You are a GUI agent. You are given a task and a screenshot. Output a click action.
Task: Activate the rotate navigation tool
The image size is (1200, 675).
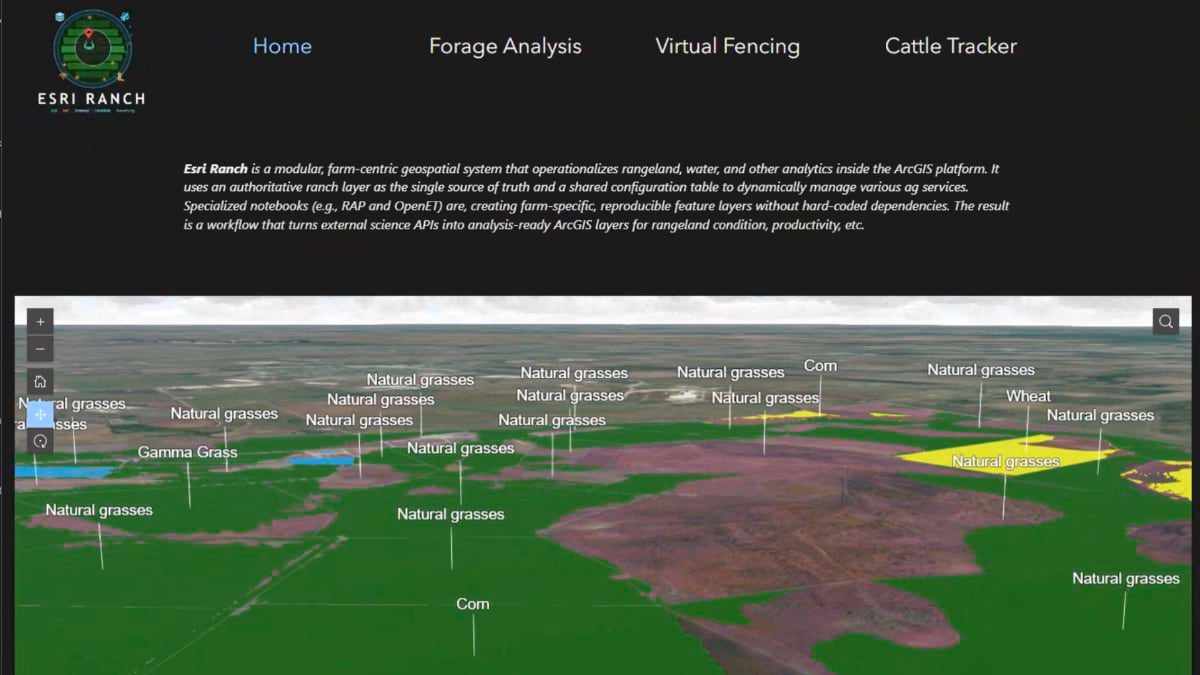[40, 441]
